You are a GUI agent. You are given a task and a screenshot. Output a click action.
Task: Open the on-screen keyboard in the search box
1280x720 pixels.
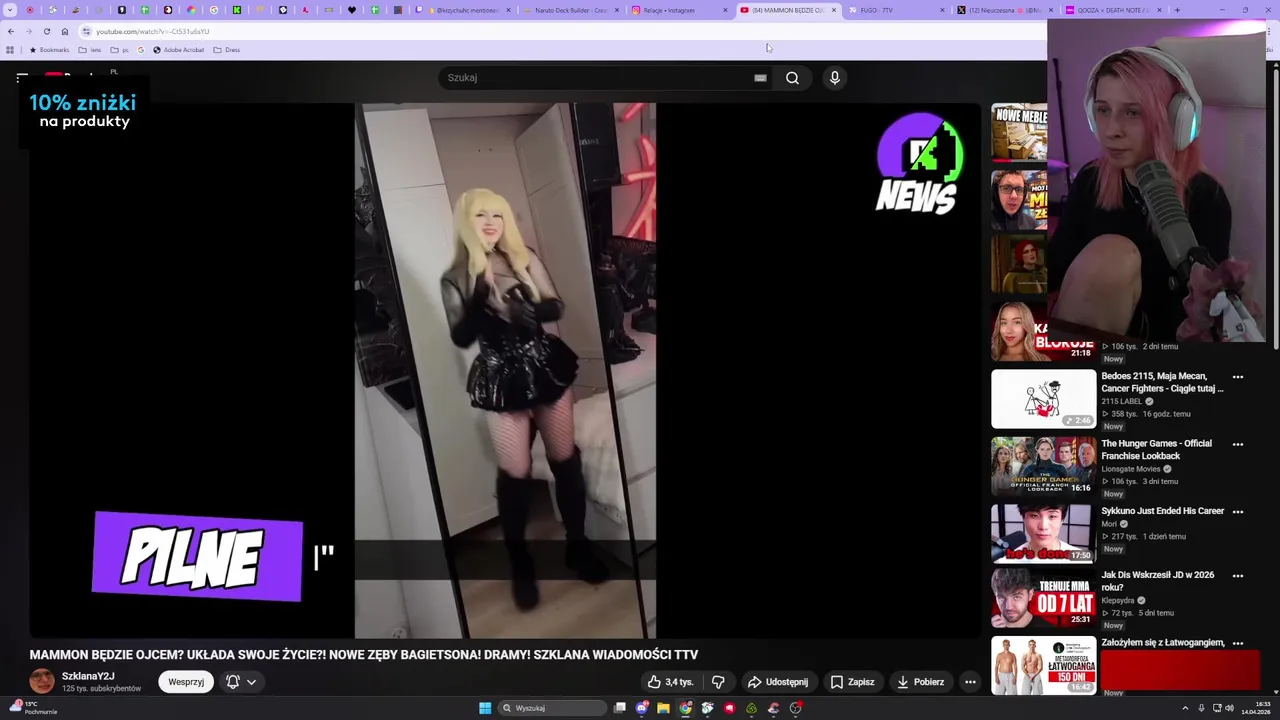(x=760, y=78)
